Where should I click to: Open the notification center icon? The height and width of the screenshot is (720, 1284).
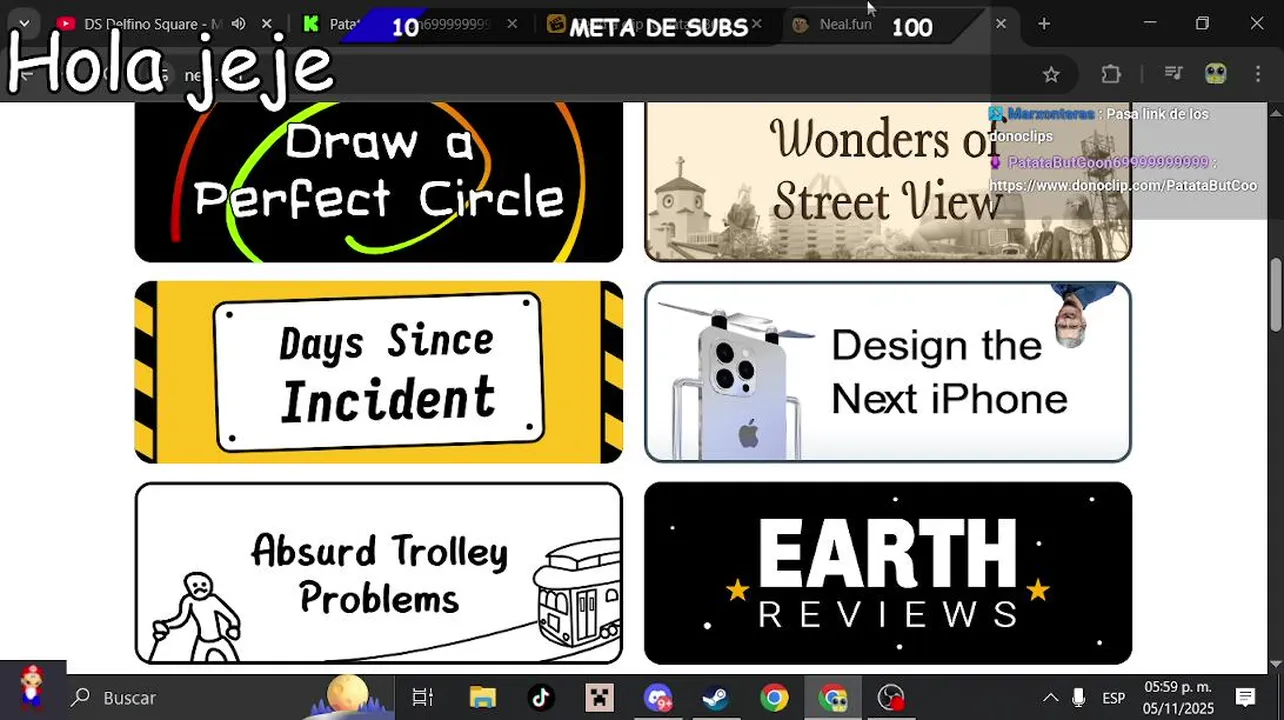coord(1245,697)
